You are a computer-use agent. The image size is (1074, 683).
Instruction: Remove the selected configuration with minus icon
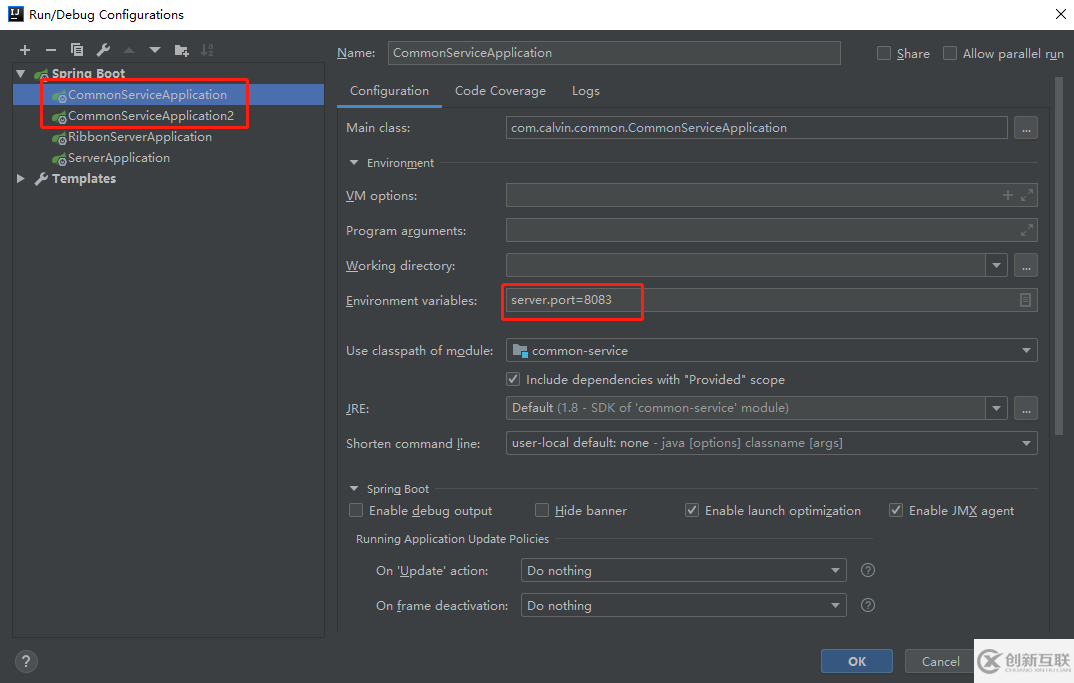(x=51, y=50)
